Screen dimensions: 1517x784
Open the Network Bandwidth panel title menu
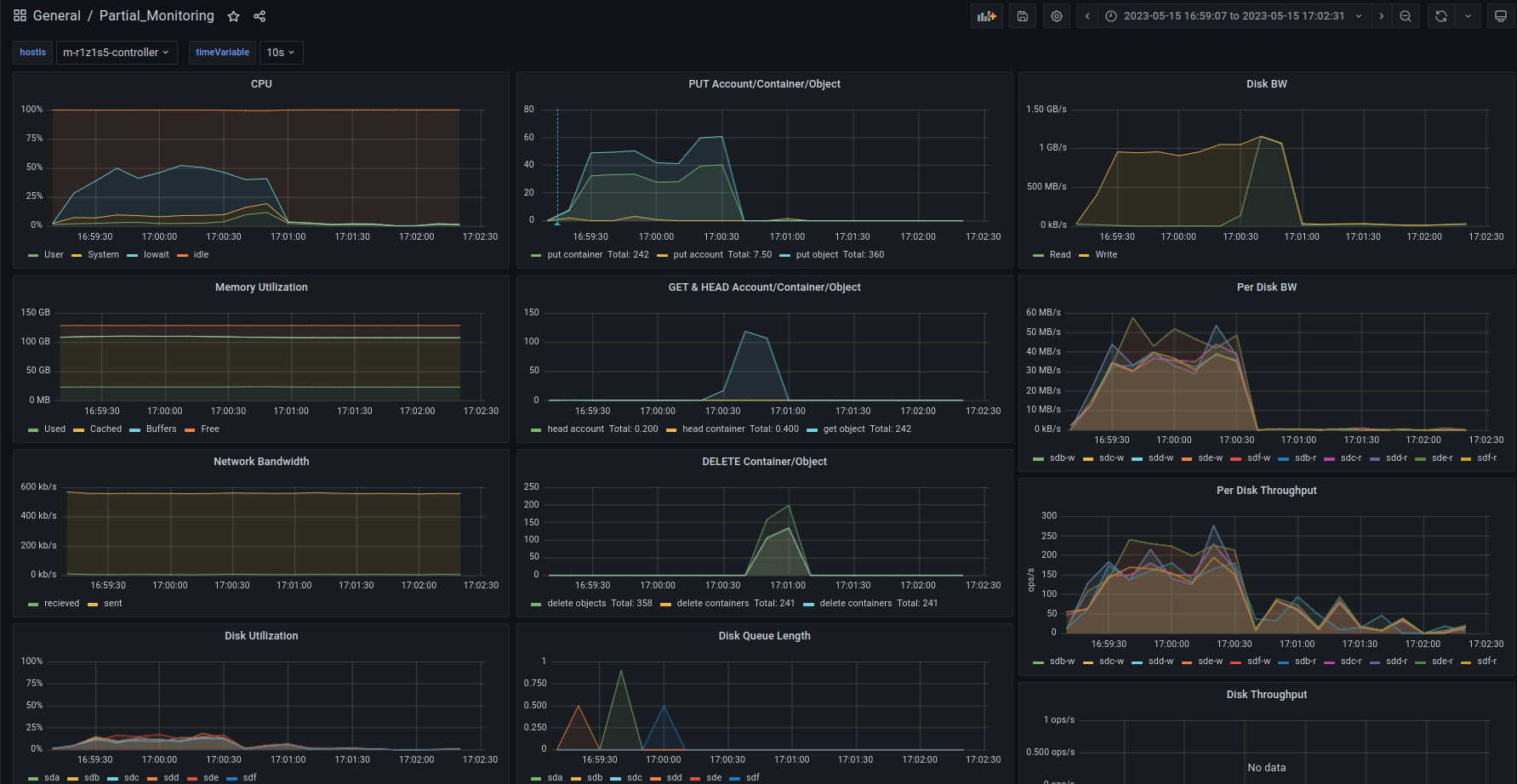261,462
